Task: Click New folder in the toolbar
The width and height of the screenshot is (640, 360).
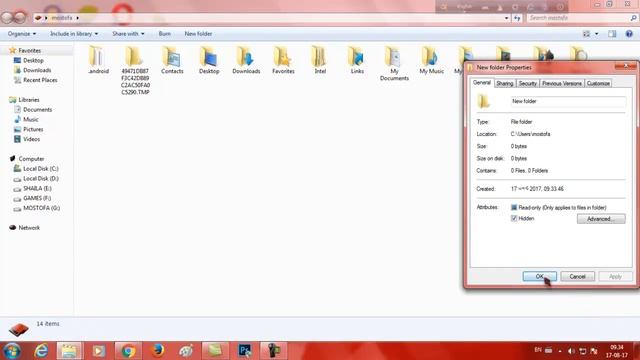Action: pyautogui.click(x=198, y=34)
